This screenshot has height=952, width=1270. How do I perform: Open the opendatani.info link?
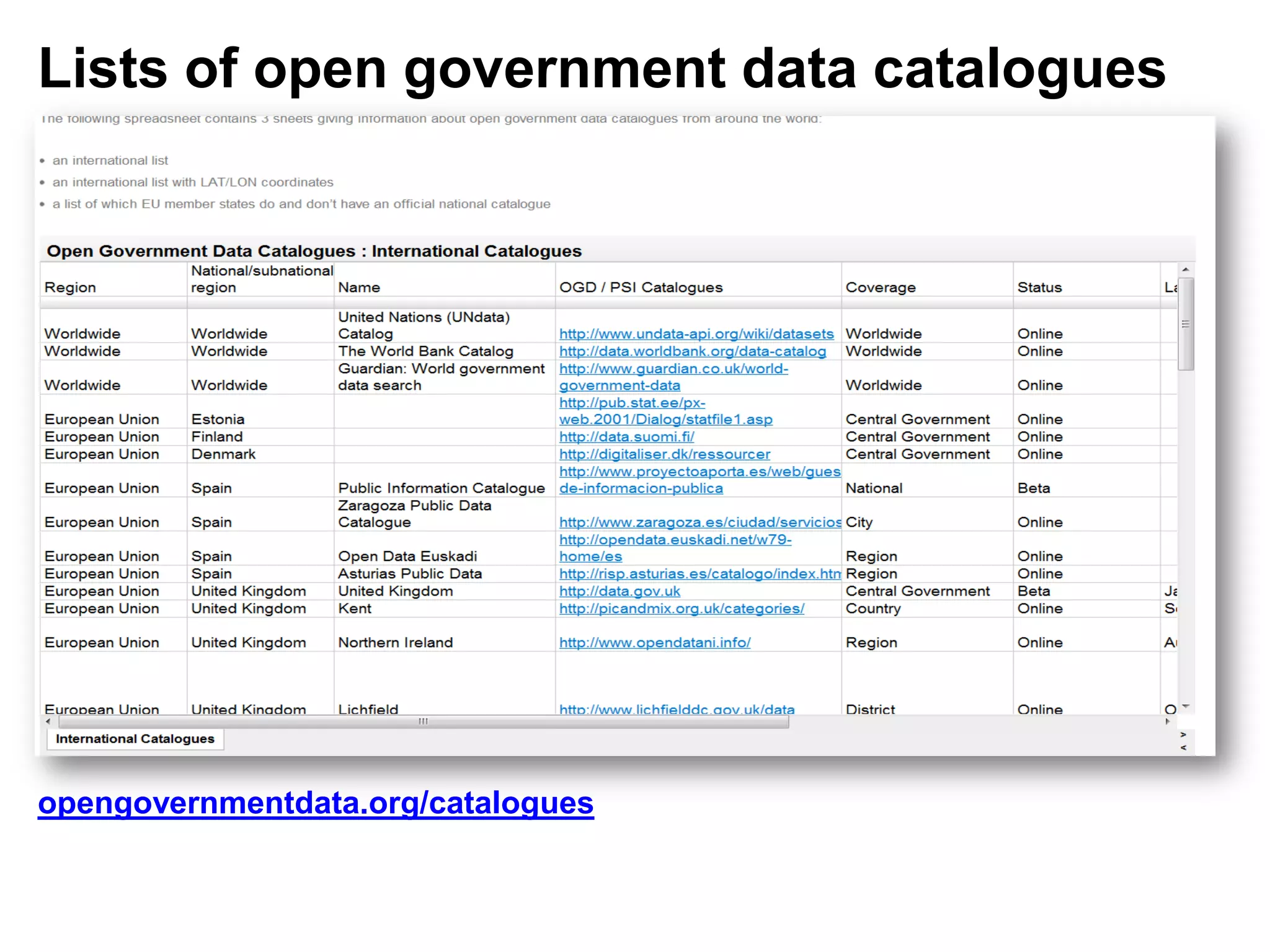pos(655,642)
